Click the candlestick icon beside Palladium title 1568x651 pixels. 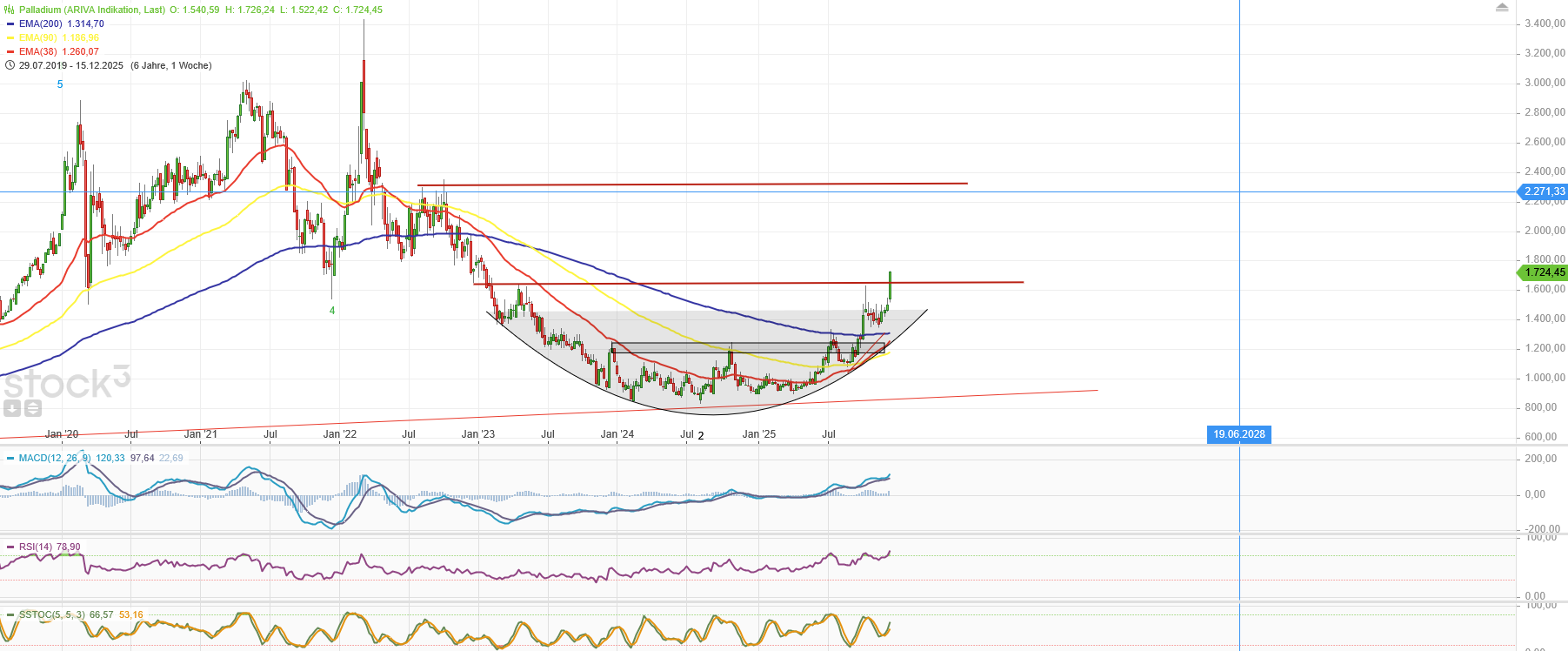[x=10, y=10]
